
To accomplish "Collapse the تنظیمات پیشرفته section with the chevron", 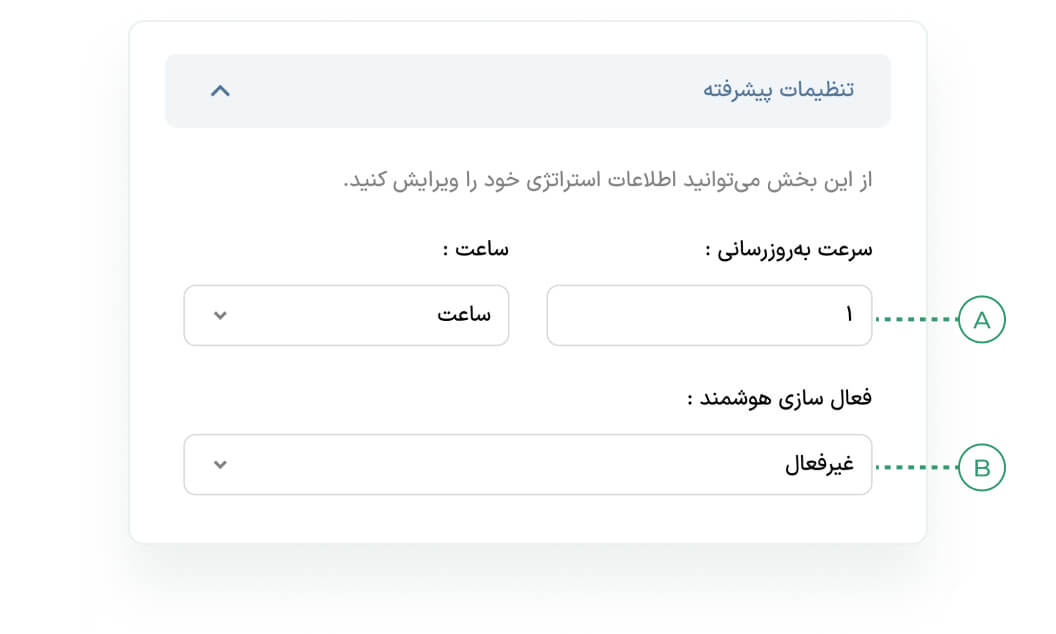I will [x=221, y=90].
